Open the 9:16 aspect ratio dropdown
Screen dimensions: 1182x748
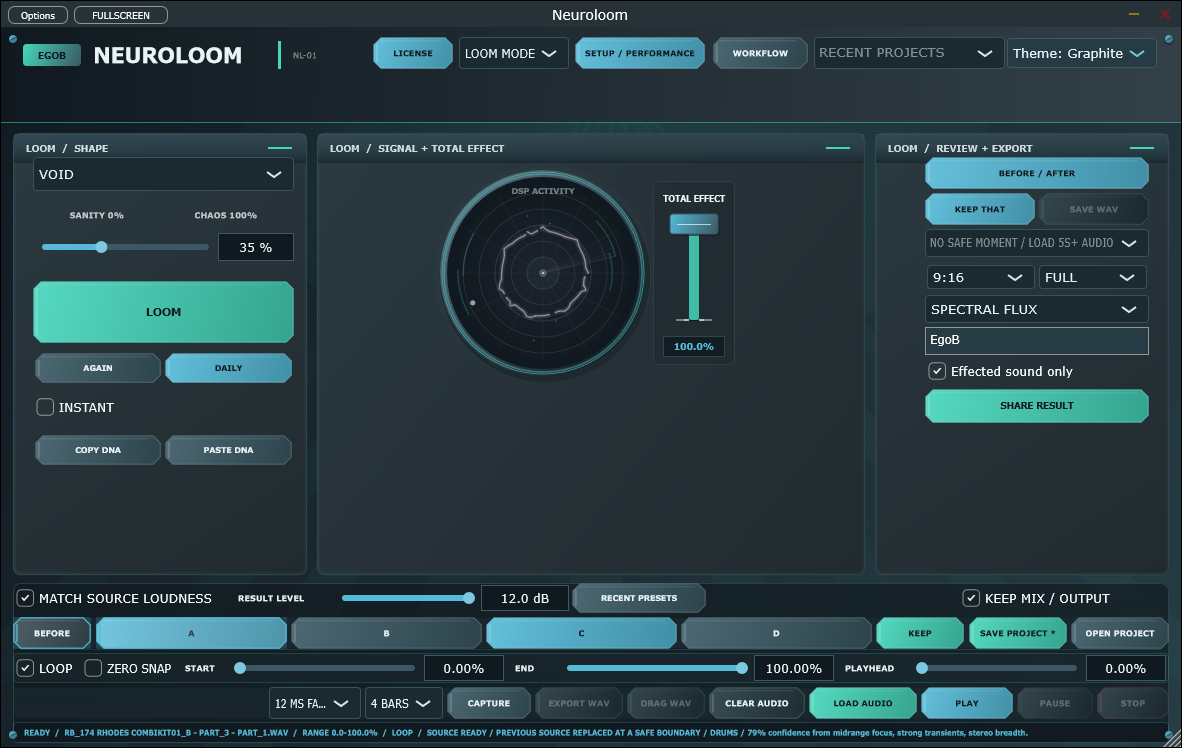coord(979,277)
